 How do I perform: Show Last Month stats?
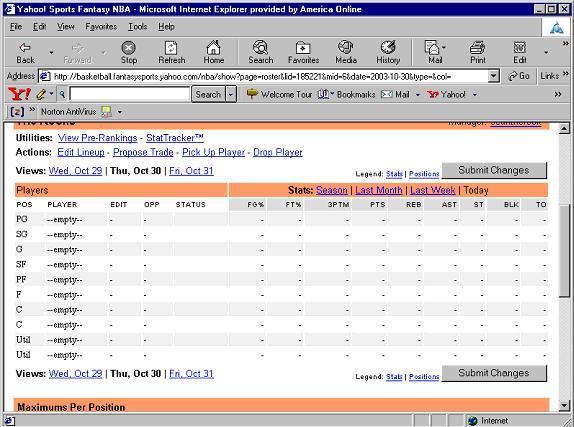pyautogui.click(x=379, y=190)
